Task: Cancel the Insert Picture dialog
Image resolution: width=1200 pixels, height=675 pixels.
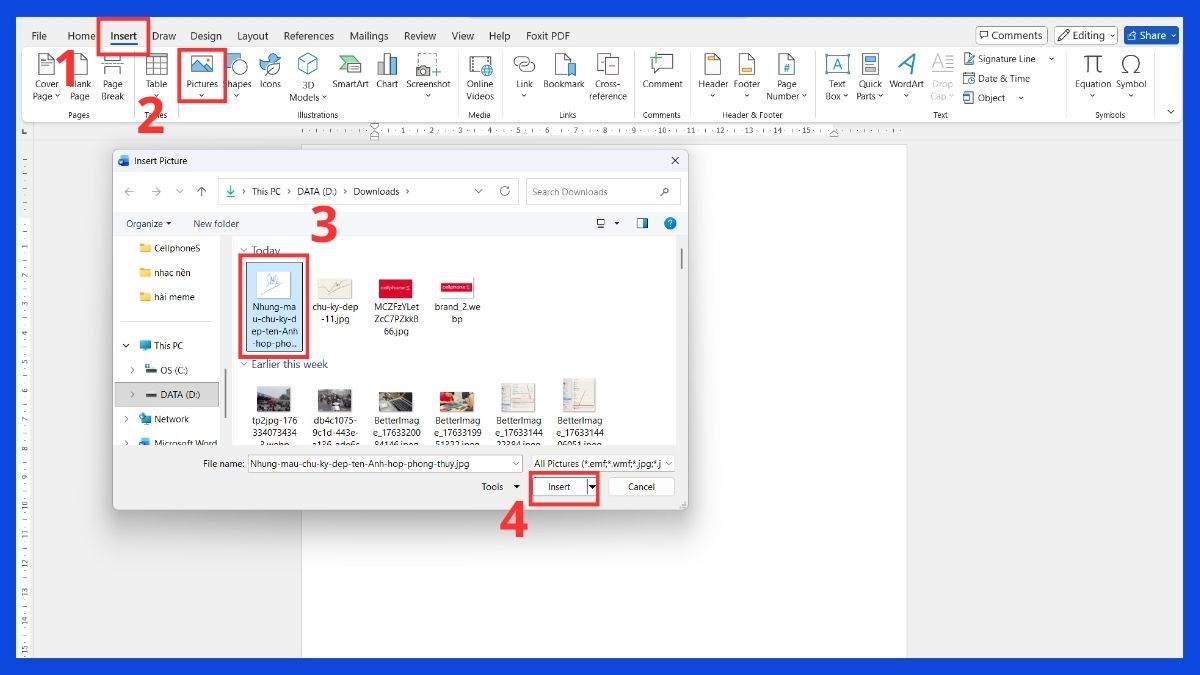Action: point(641,487)
